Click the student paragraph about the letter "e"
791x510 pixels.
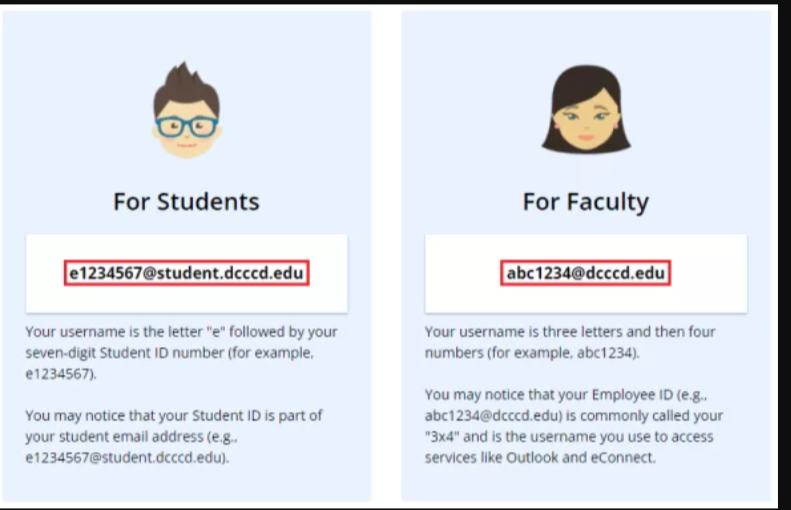[182, 353]
